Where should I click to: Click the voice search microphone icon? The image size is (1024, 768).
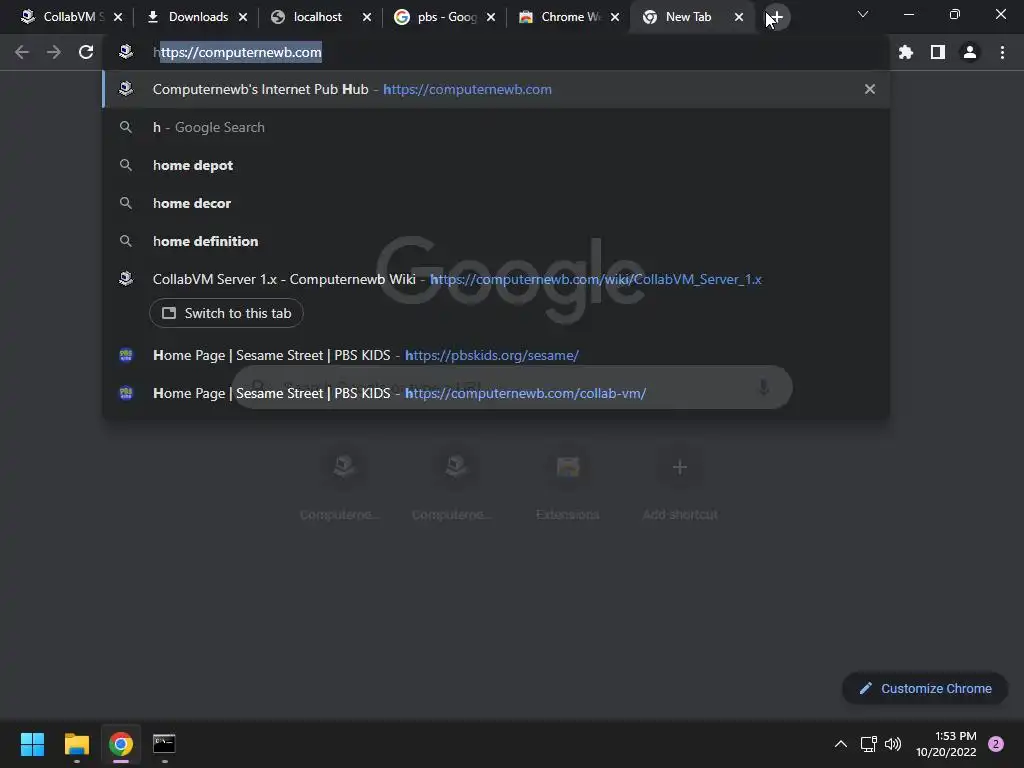[x=763, y=387]
